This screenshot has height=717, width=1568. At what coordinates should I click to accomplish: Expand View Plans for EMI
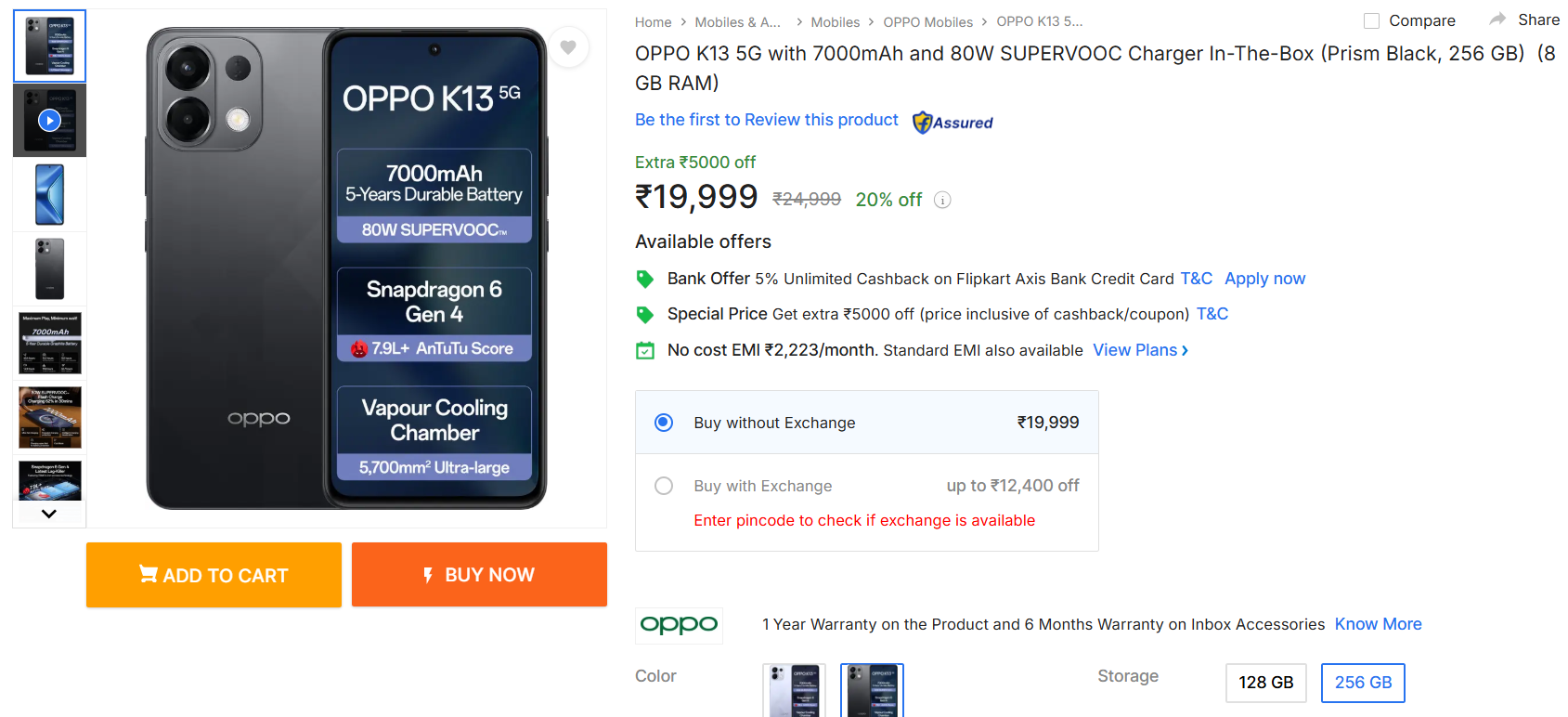pyautogui.click(x=1140, y=350)
